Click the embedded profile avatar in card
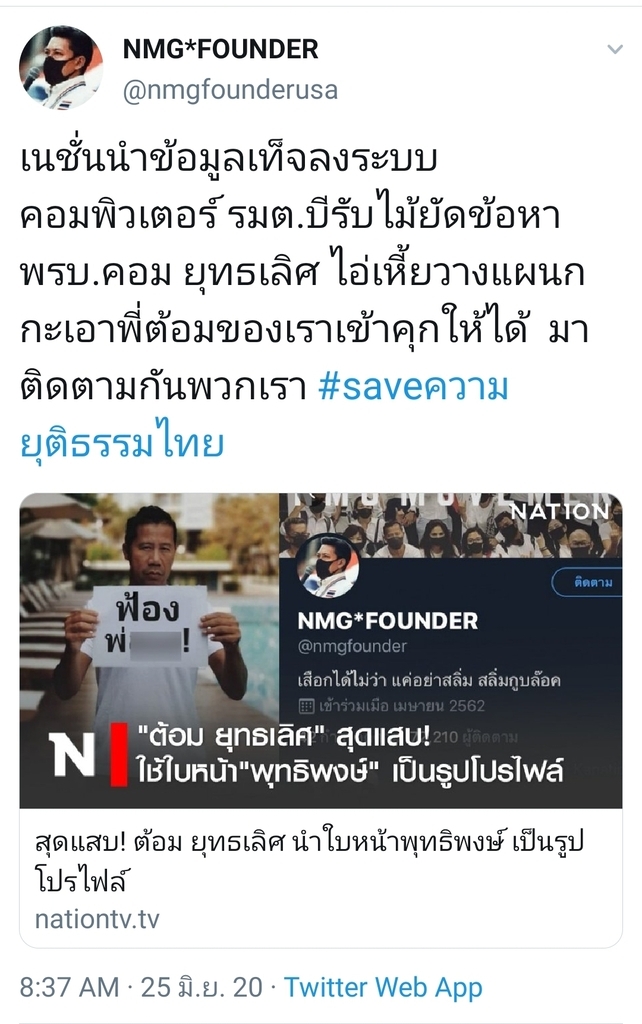The image size is (642, 1024). 328,566
